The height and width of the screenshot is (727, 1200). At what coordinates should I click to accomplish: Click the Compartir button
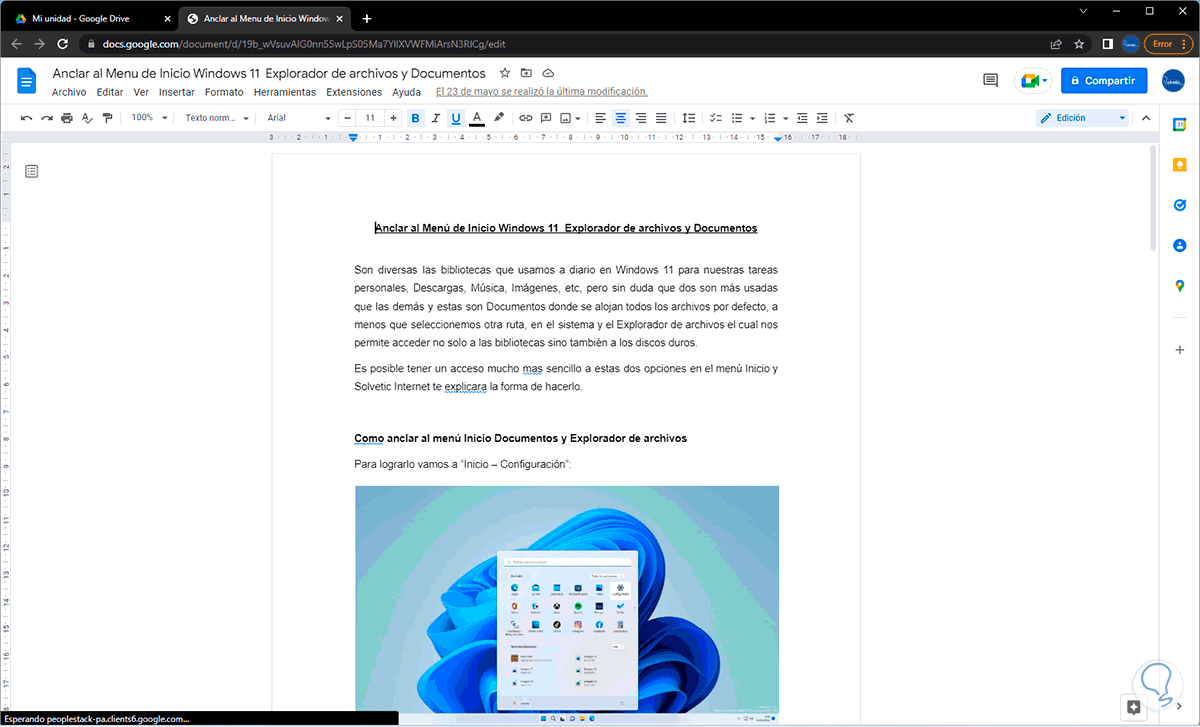(1104, 81)
